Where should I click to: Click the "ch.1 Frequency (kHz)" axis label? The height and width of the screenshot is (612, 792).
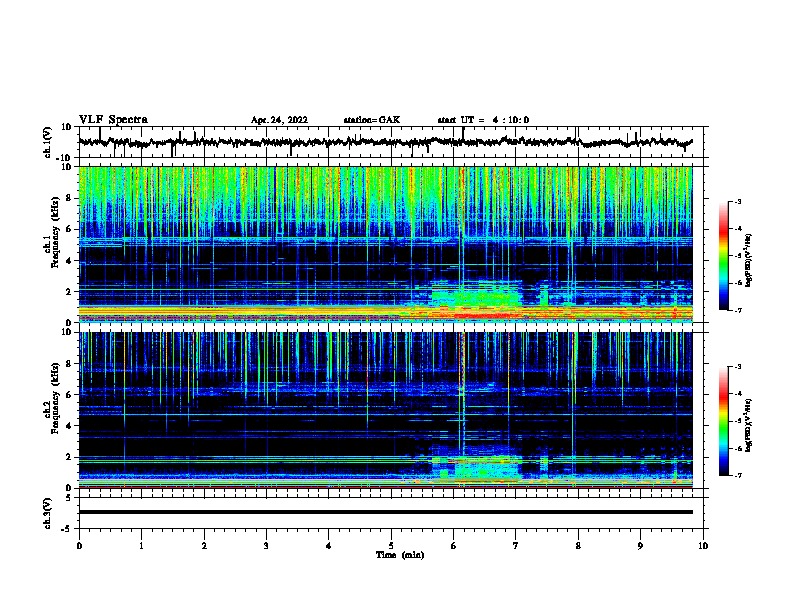tap(53, 233)
